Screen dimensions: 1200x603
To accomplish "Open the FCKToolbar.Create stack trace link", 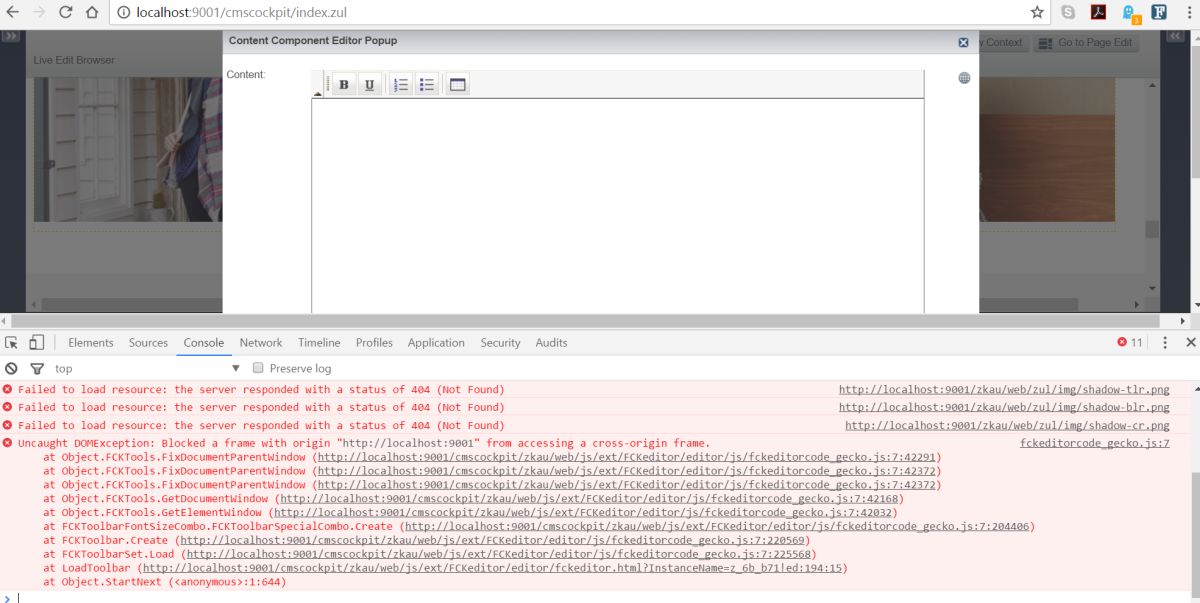I will click(x=491, y=541).
